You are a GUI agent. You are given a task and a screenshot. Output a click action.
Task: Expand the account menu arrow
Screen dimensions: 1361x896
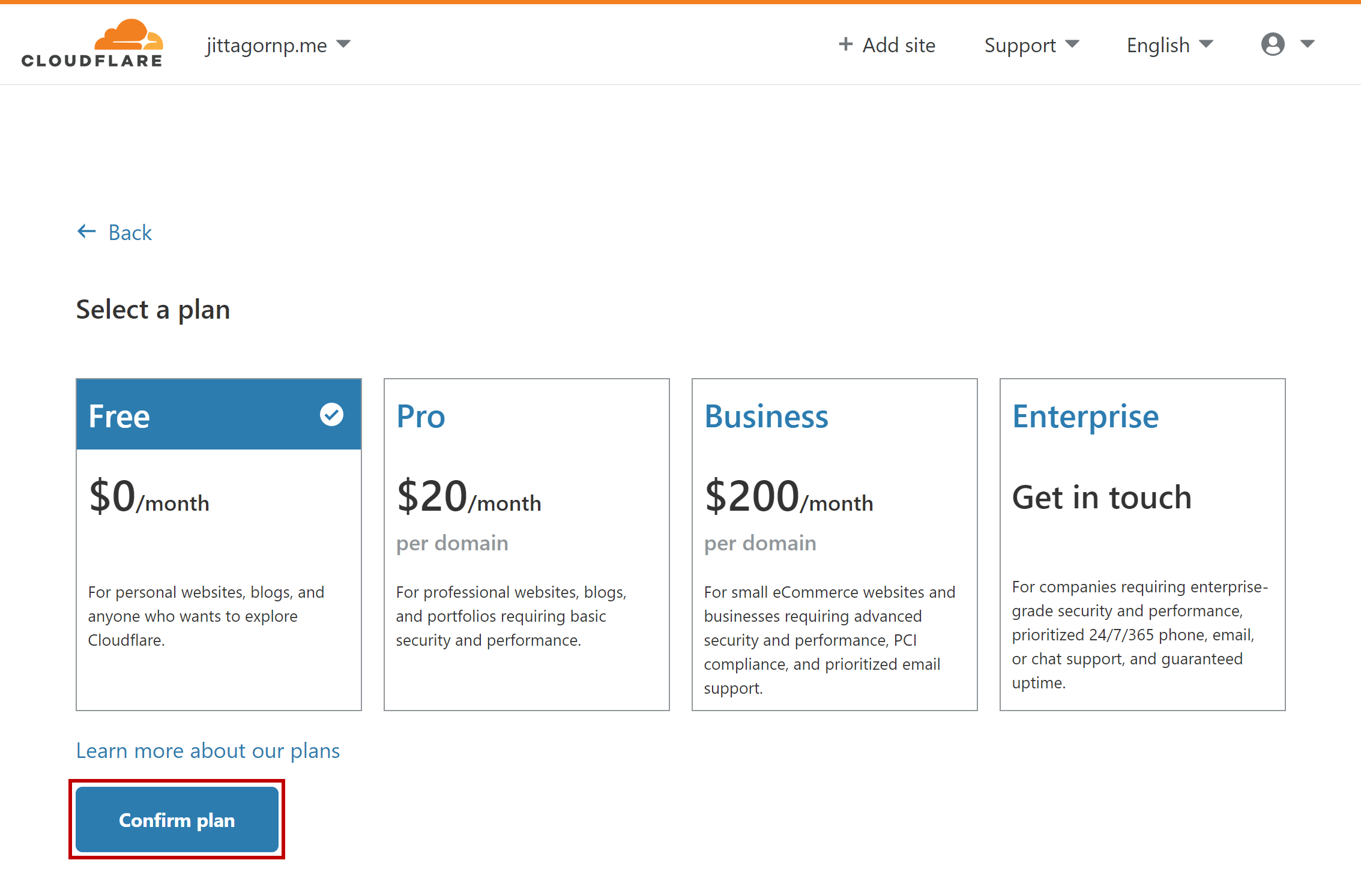pos(1308,44)
